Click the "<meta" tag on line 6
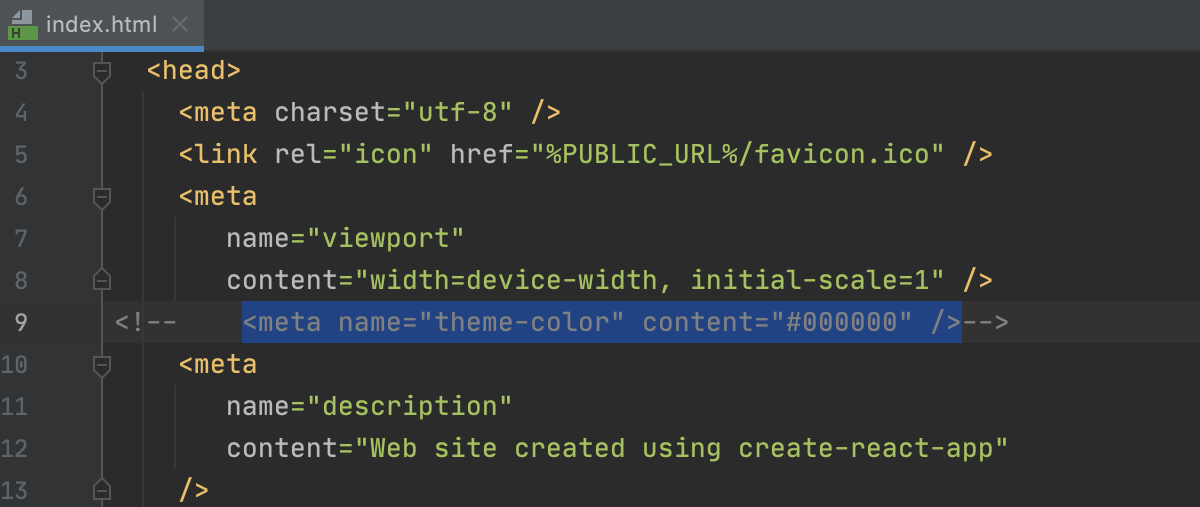 [x=218, y=197]
